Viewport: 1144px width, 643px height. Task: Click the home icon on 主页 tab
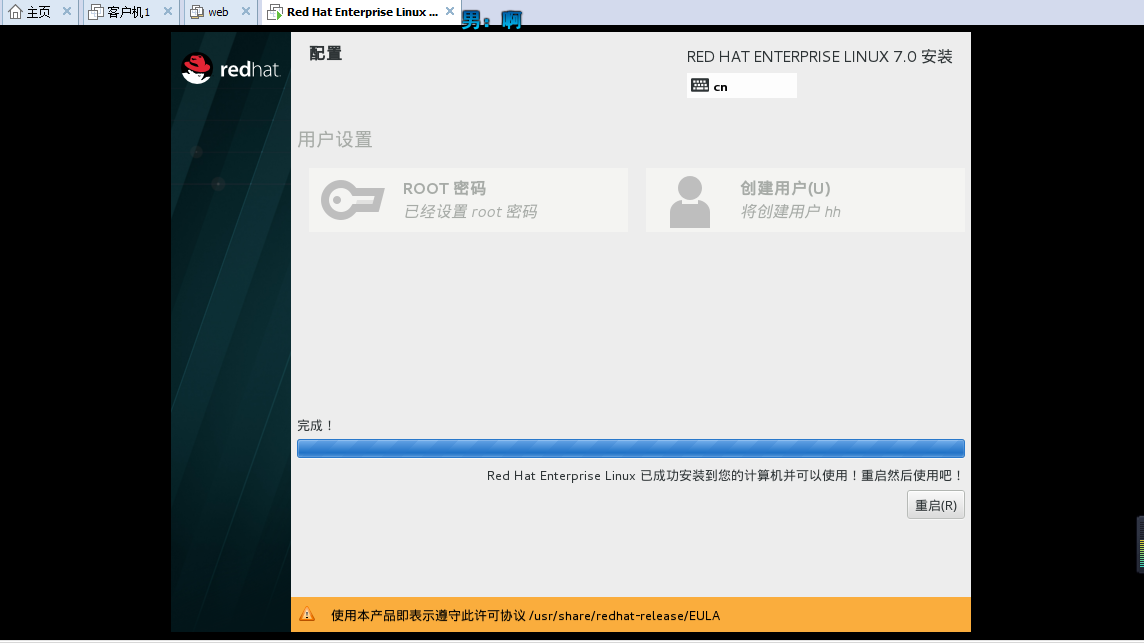[x=15, y=12]
